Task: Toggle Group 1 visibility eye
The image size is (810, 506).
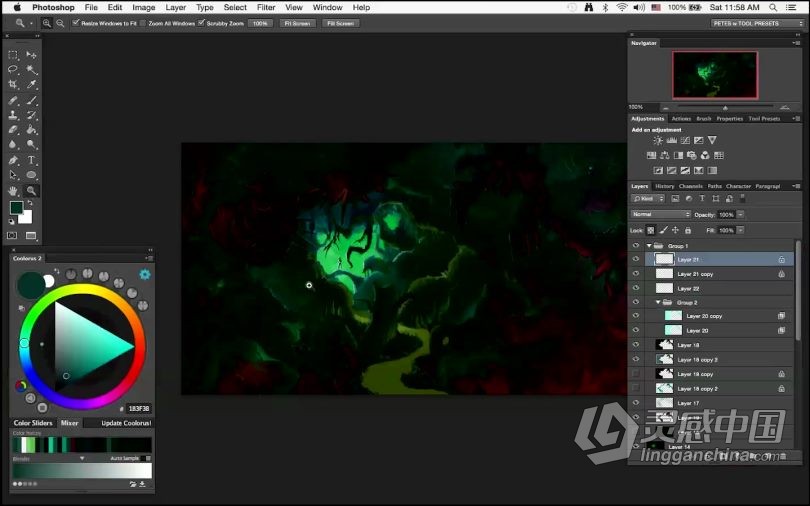Action: (x=636, y=246)
